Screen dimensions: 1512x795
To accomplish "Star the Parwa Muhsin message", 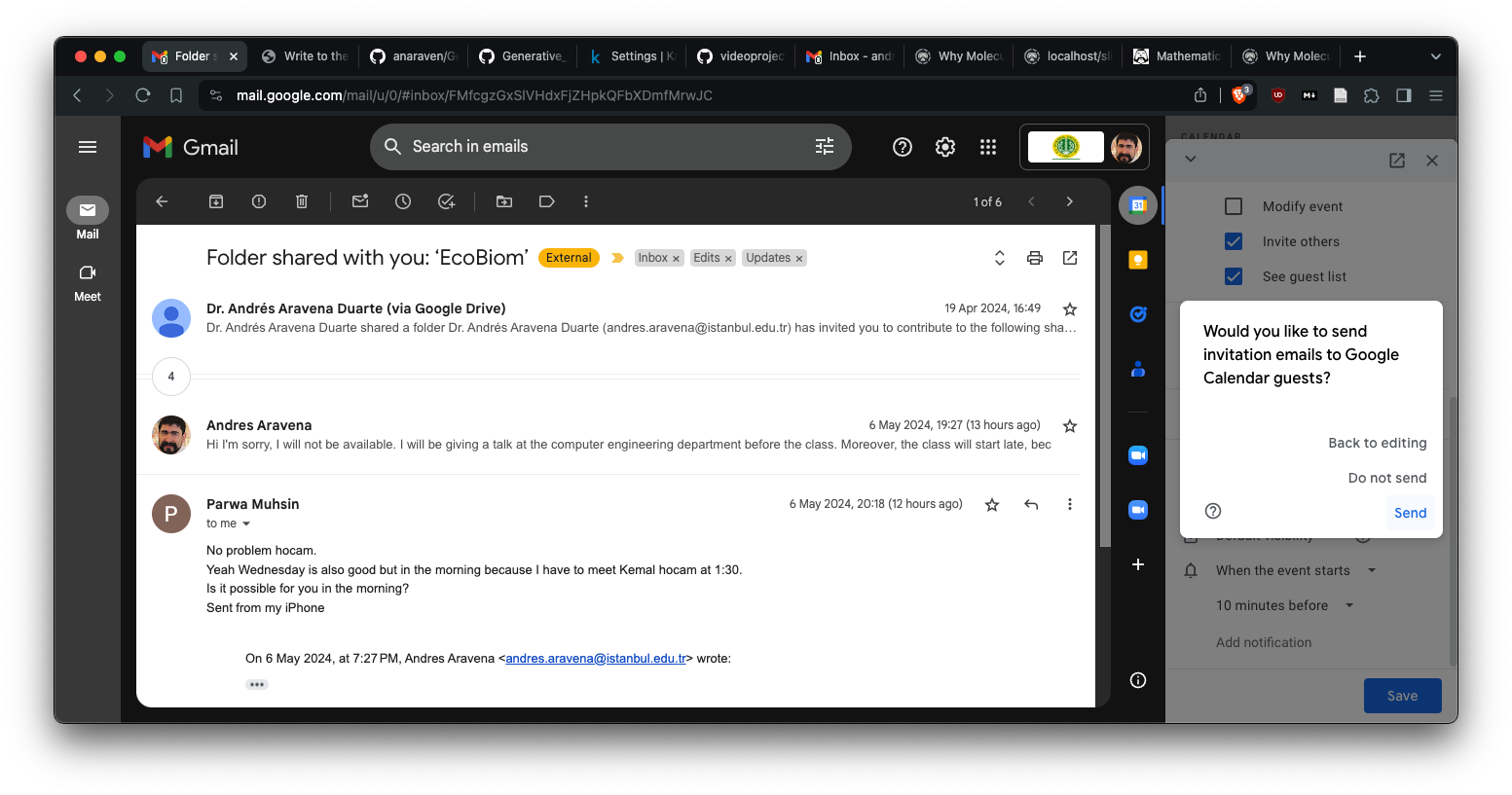I will (992, 504).
